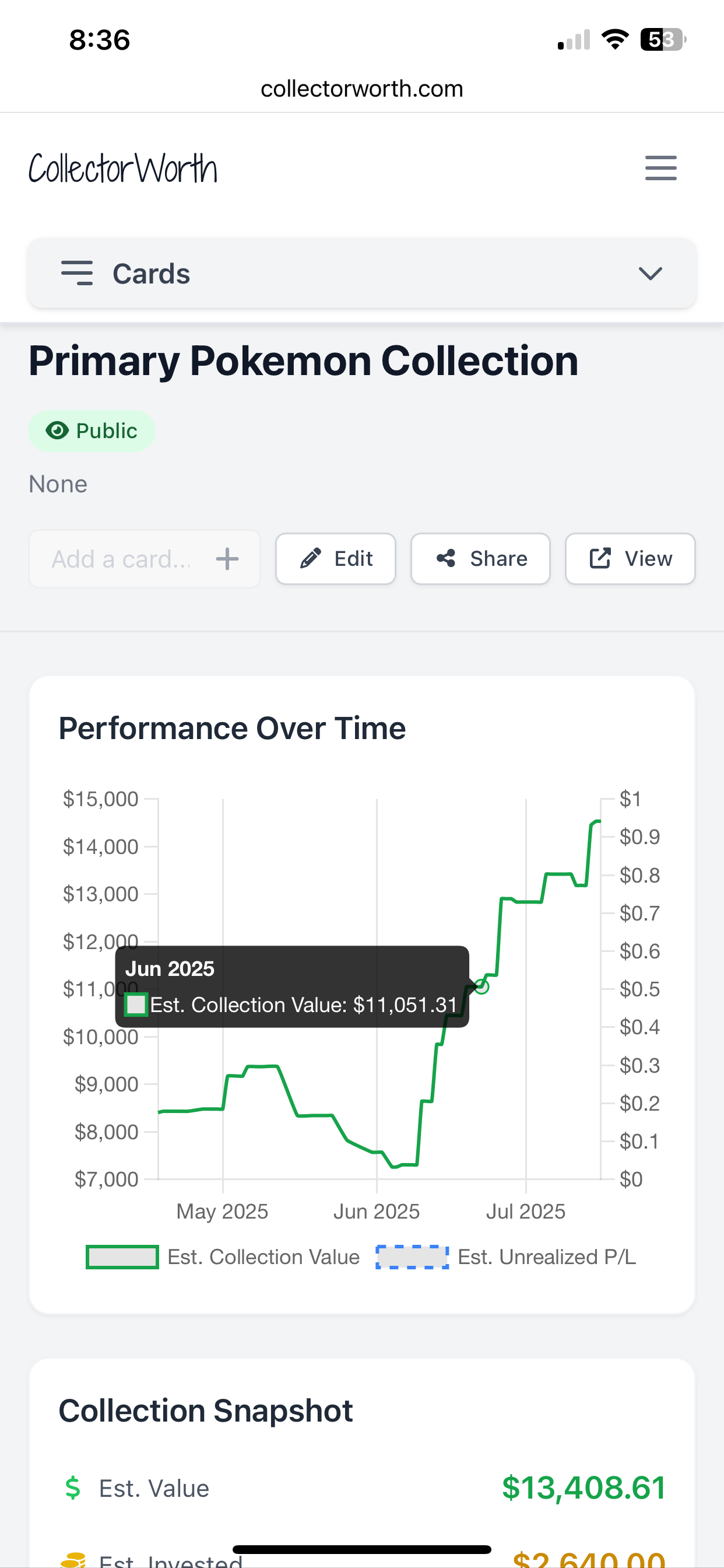
Task: Type in the Add a card field
Action: pyautogui.click(x=122, y=559)
